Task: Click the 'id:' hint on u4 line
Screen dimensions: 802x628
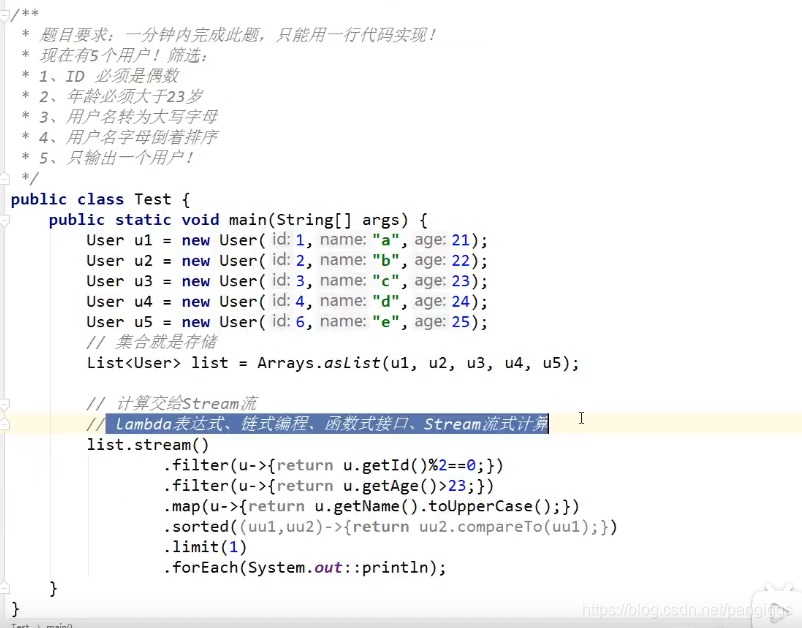Action: click(281, 301)
